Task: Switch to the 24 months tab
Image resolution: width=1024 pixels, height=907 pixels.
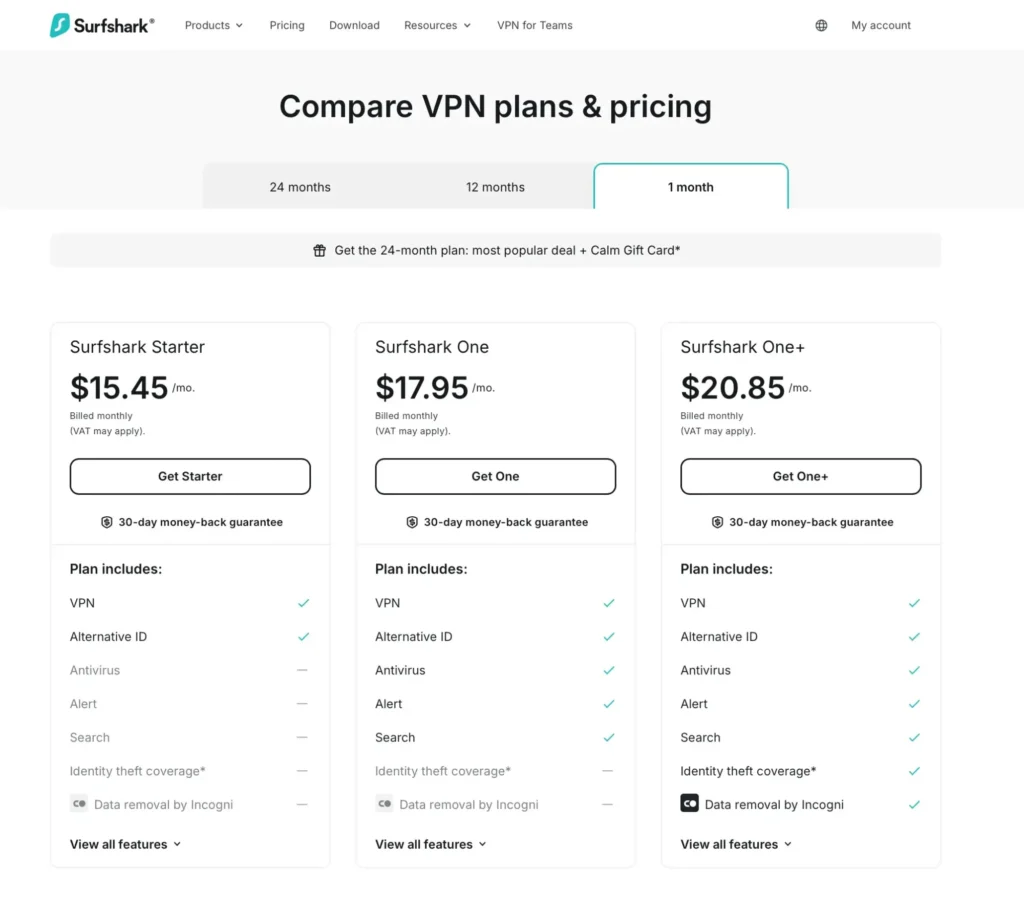Action: pyautogui.click(x=299, y=187)
